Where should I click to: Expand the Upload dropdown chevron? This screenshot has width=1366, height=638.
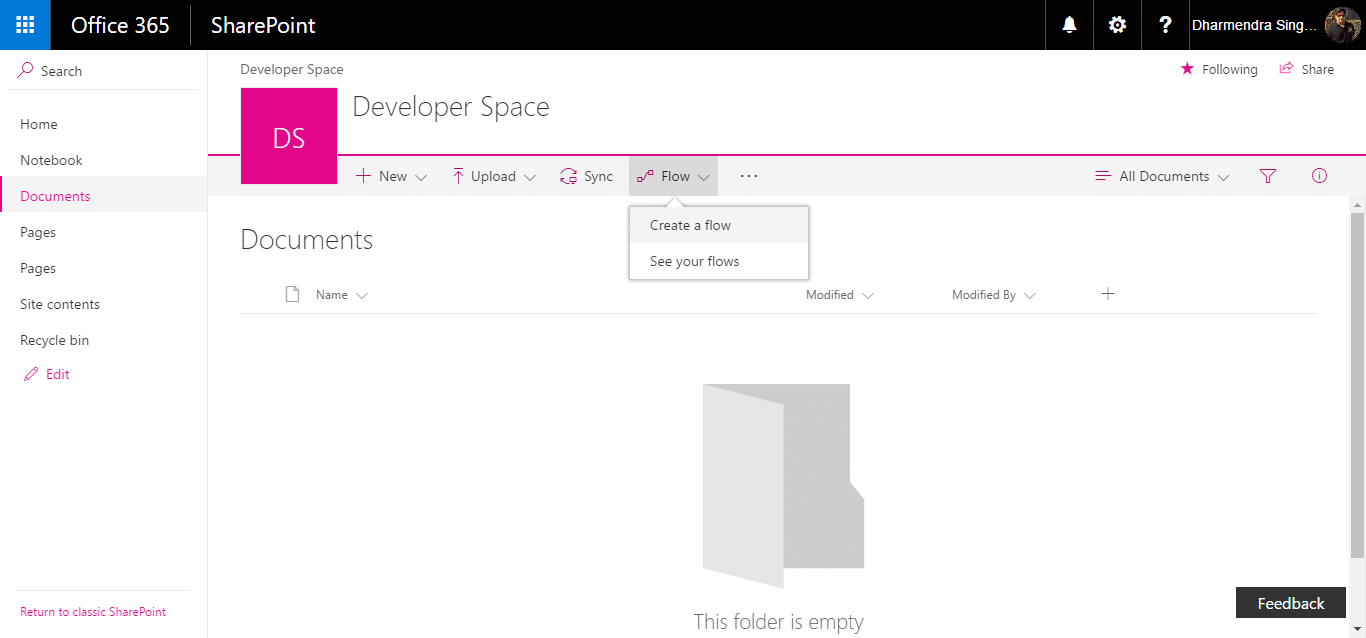pos(530,177)
